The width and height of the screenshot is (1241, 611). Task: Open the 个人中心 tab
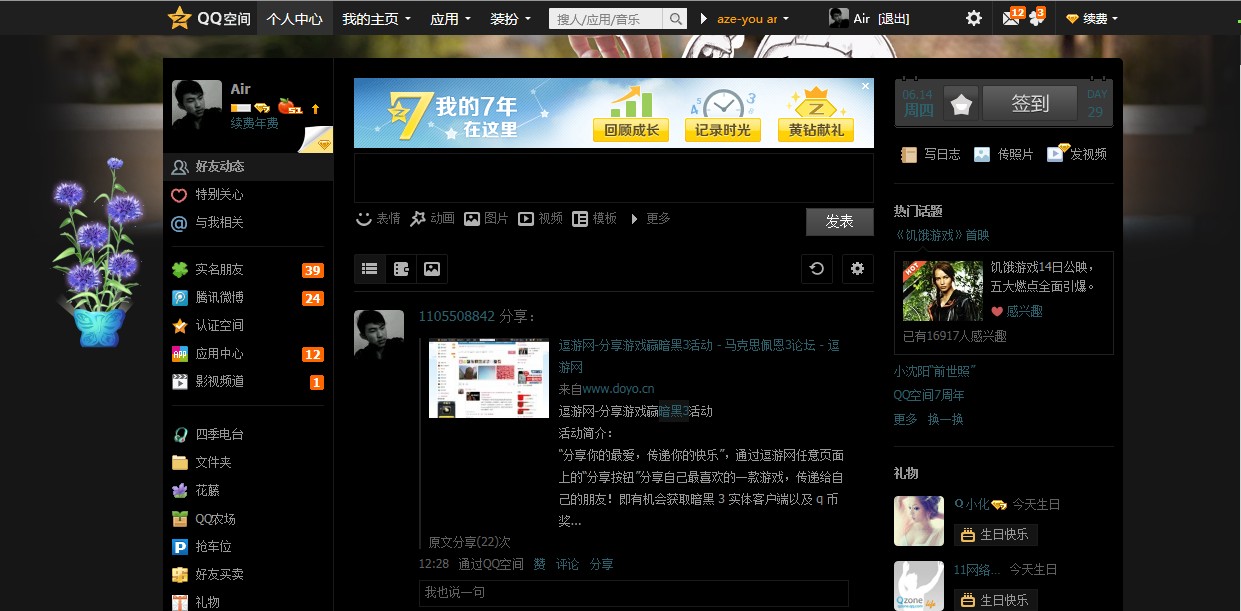(294, 18)
